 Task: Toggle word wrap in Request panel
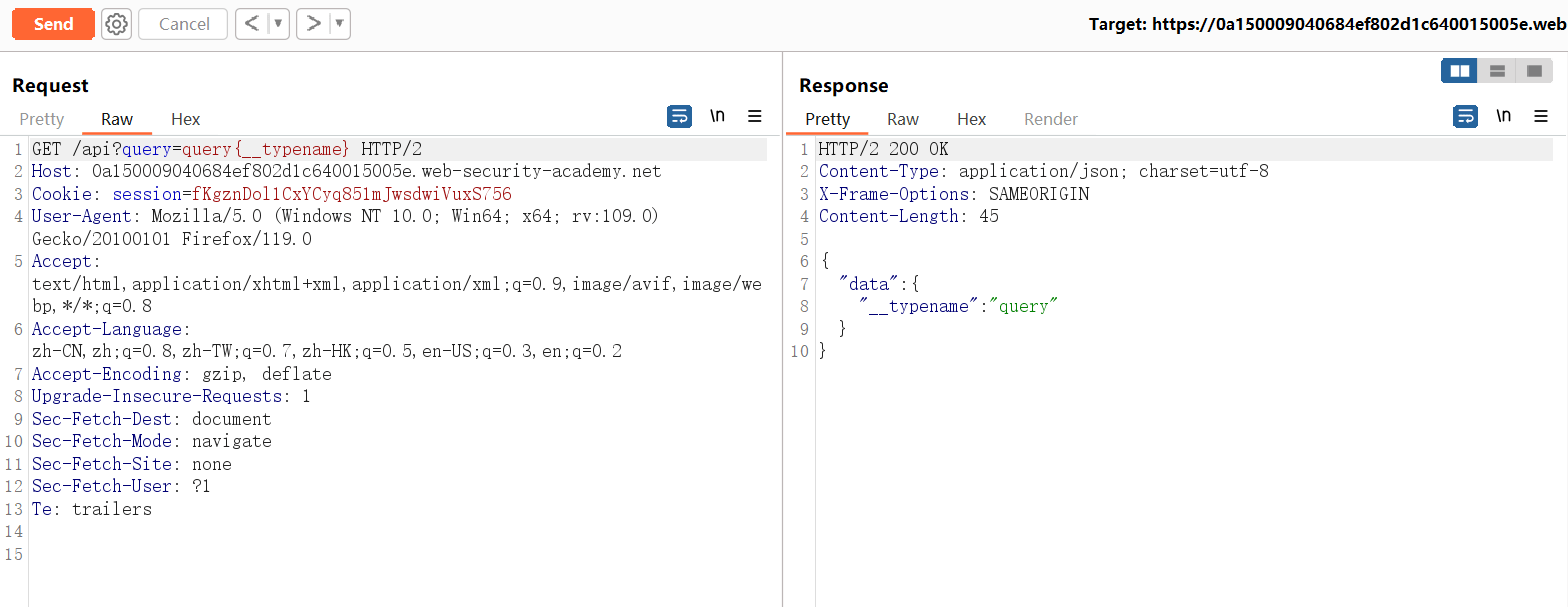[x=679, y=117]
